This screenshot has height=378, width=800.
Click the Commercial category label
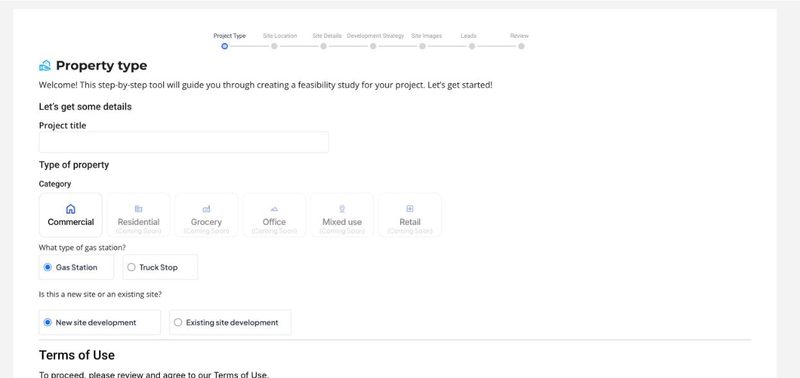71,222
